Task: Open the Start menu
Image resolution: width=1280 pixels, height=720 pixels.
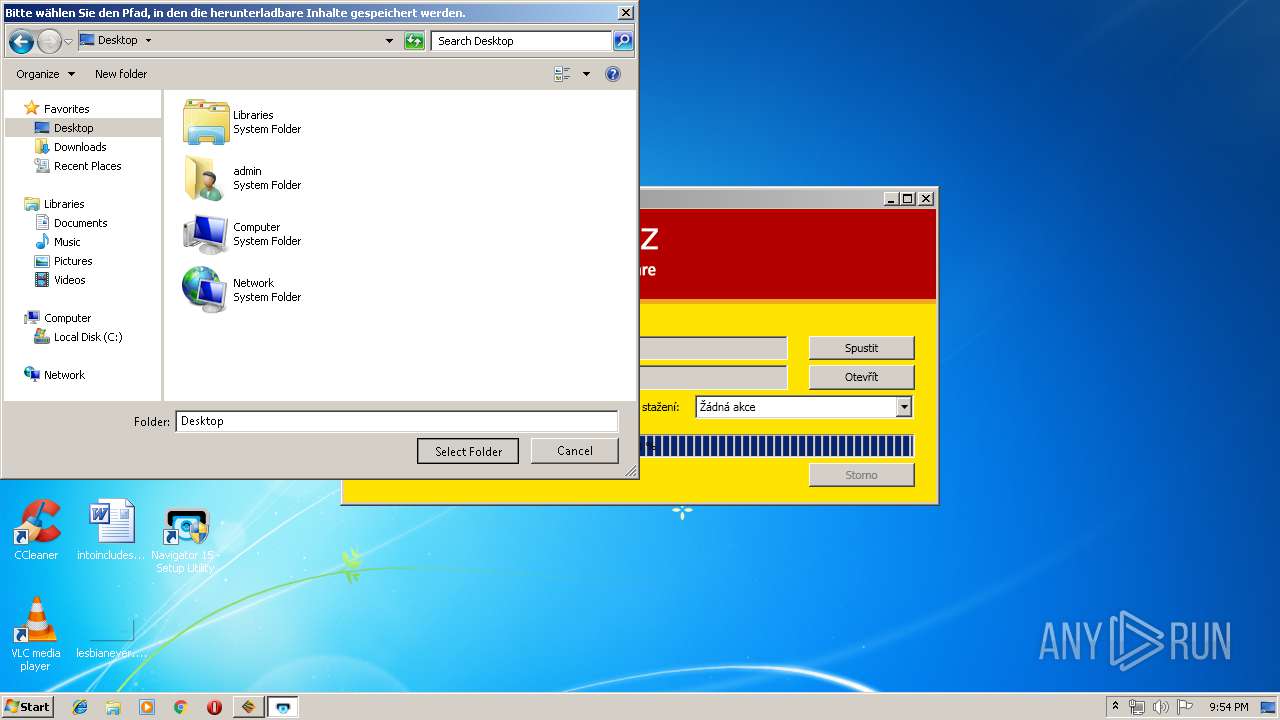Action: tap(28, 706)
